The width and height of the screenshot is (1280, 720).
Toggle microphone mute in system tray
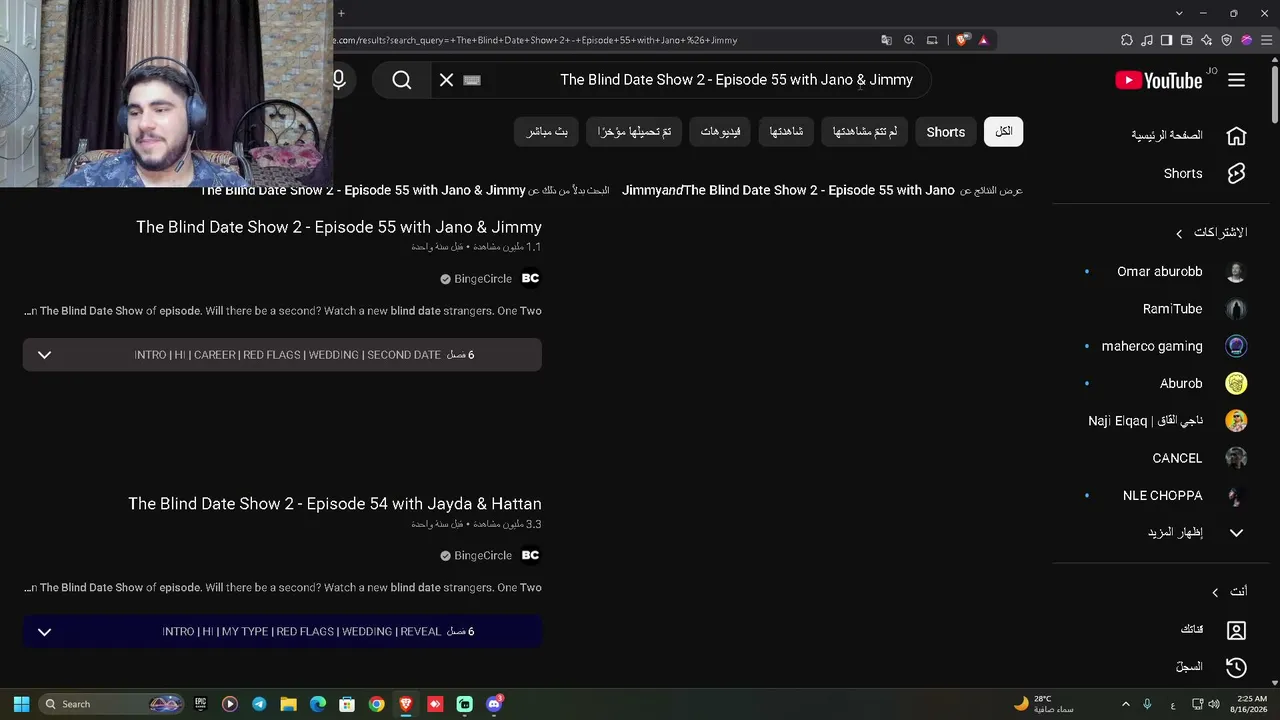tap(1147, 704)
